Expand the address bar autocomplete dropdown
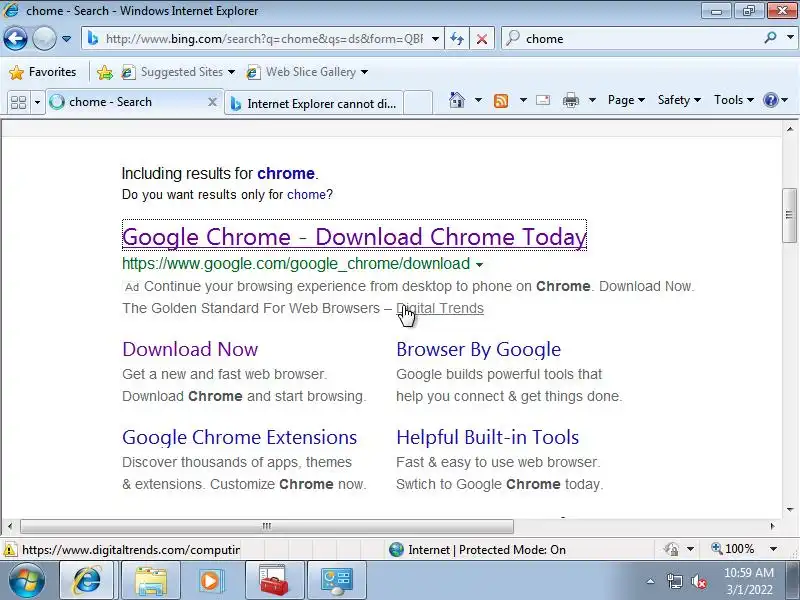 click(435, 39)
